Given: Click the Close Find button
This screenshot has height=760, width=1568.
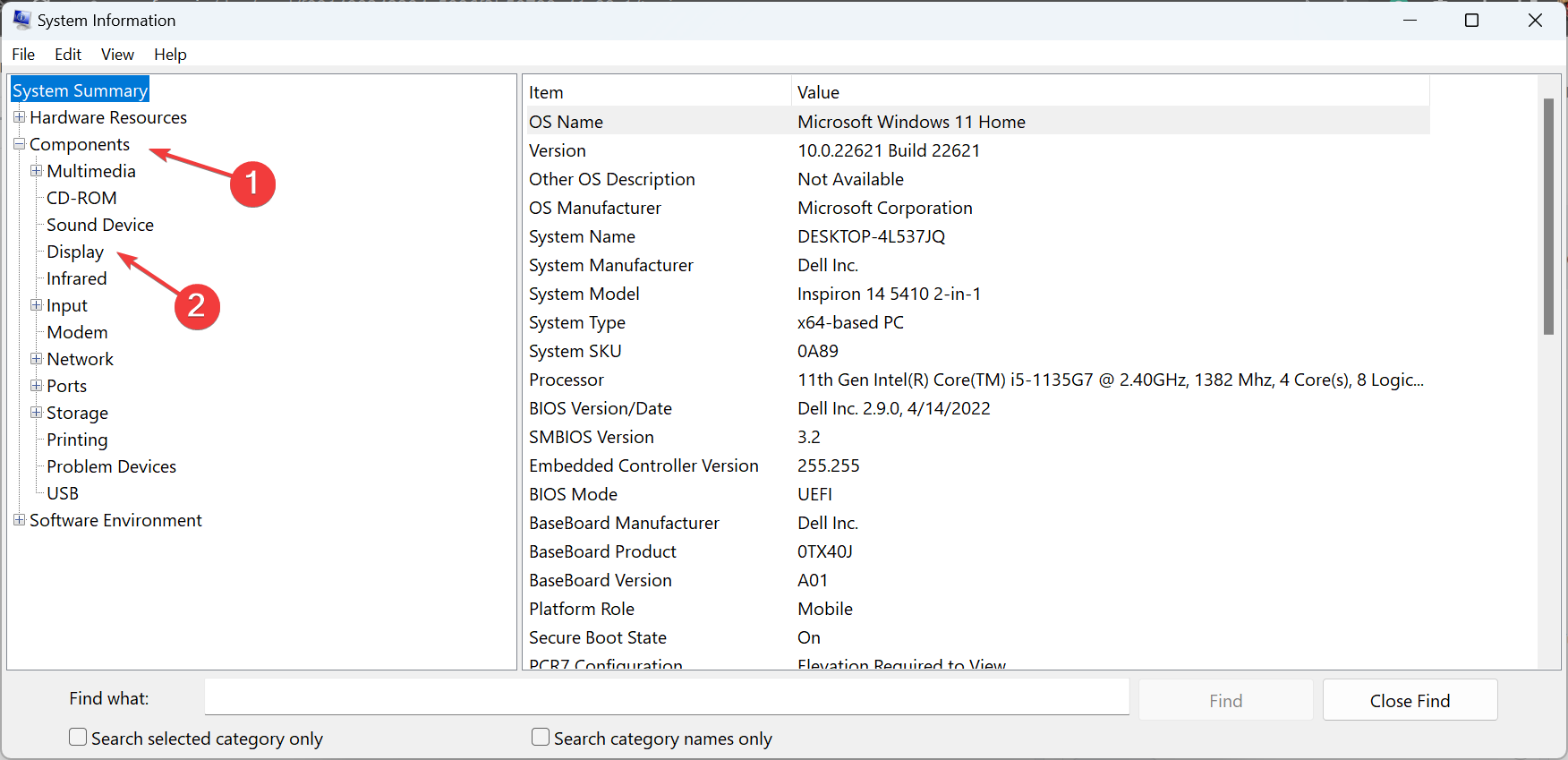Looking at the screenshot, I should 1410,700.
